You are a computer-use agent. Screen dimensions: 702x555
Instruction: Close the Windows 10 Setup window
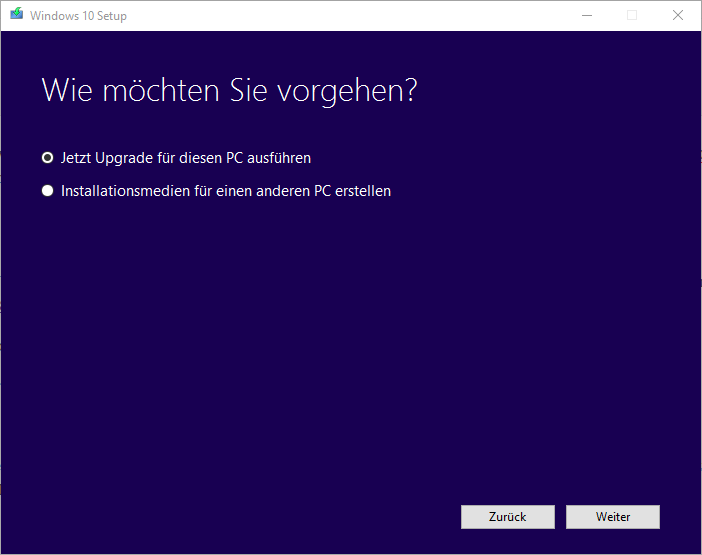pos(678,16)
